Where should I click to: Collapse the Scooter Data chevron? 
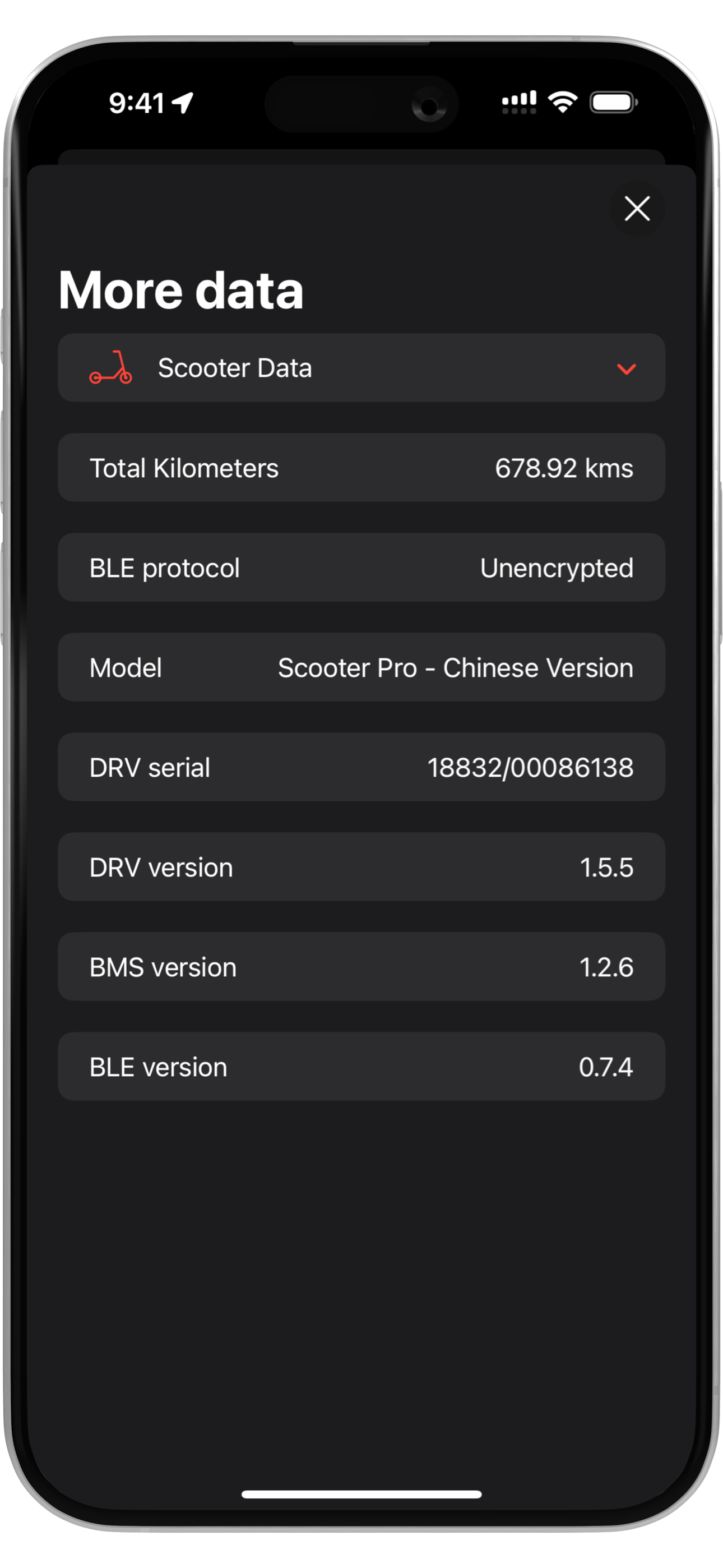coord(625,369)
